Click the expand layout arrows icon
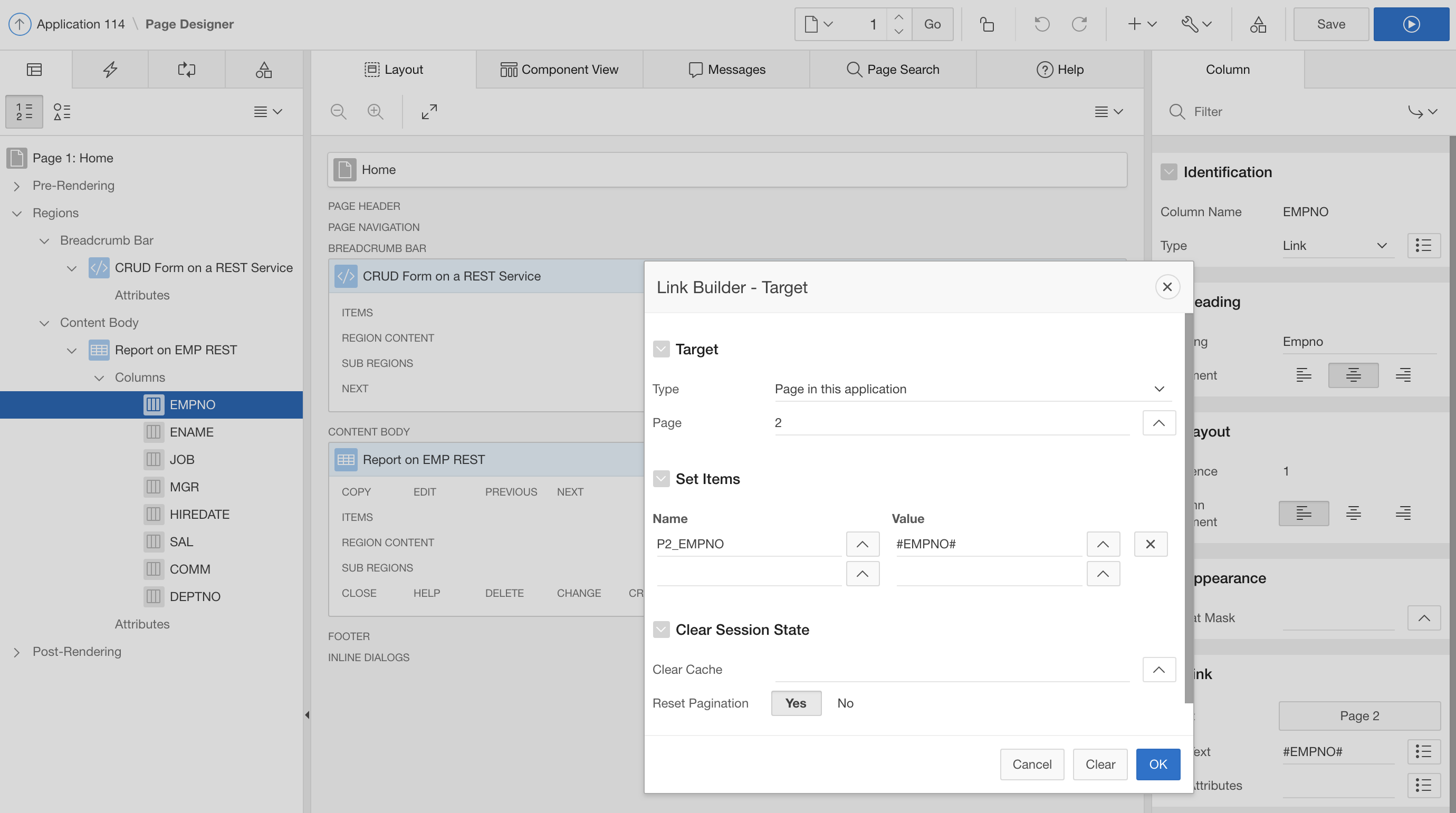This screenshot has height=813, width=1456. (429, 111)
